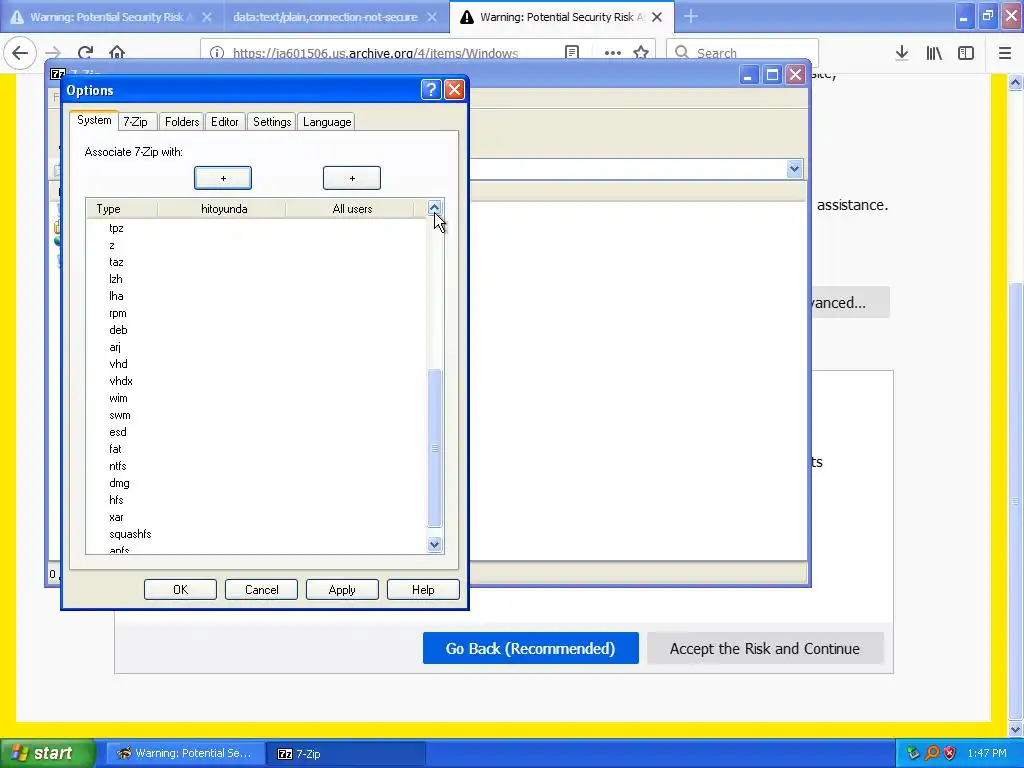The image size is (1024, 768).
Task: Click the file types list scroll-up arrow
Action: click(x=434, y=208)
